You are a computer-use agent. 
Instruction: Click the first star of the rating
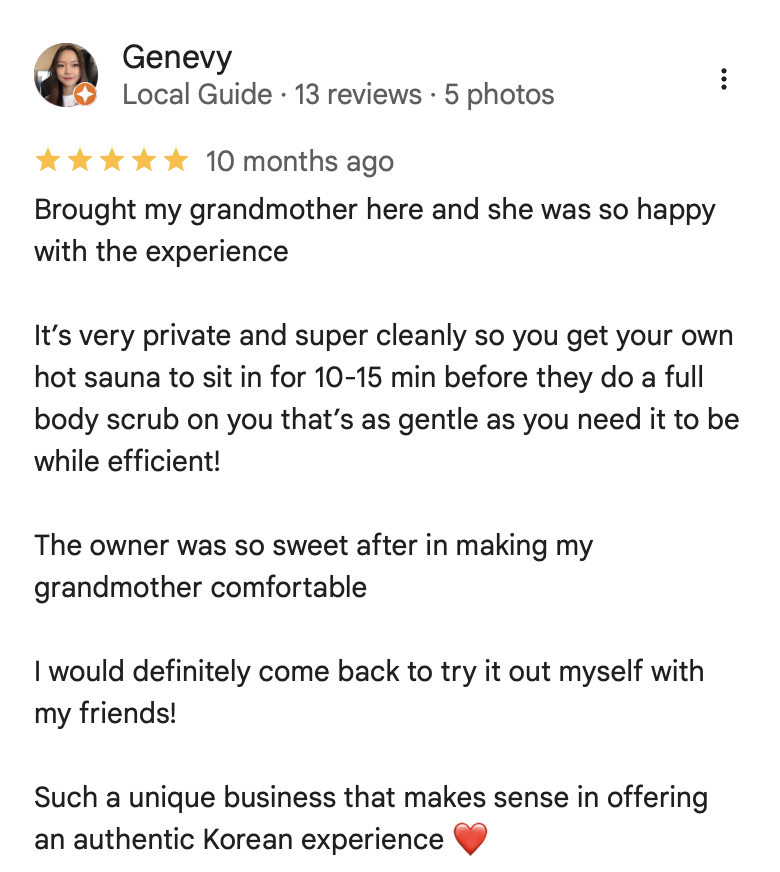(47, 161)
